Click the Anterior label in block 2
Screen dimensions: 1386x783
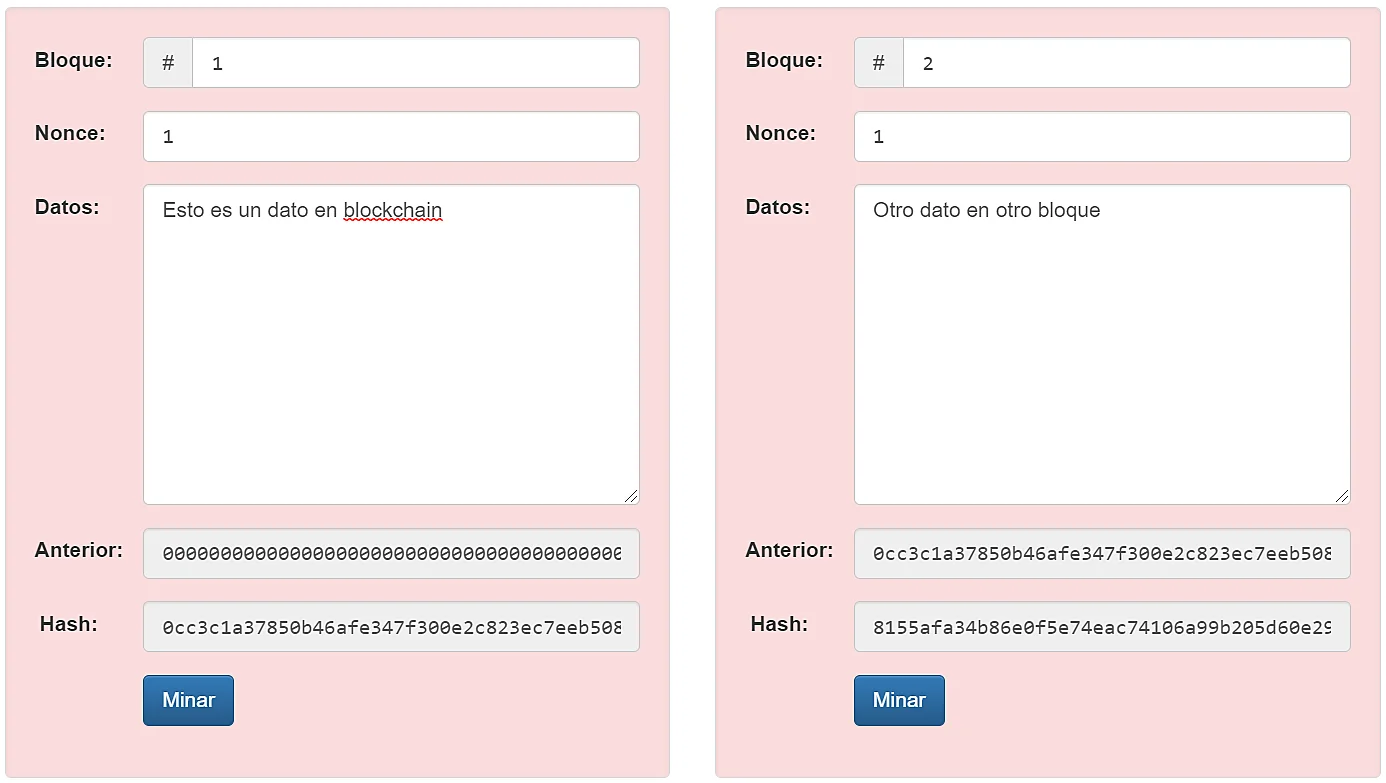pos(789,550)
